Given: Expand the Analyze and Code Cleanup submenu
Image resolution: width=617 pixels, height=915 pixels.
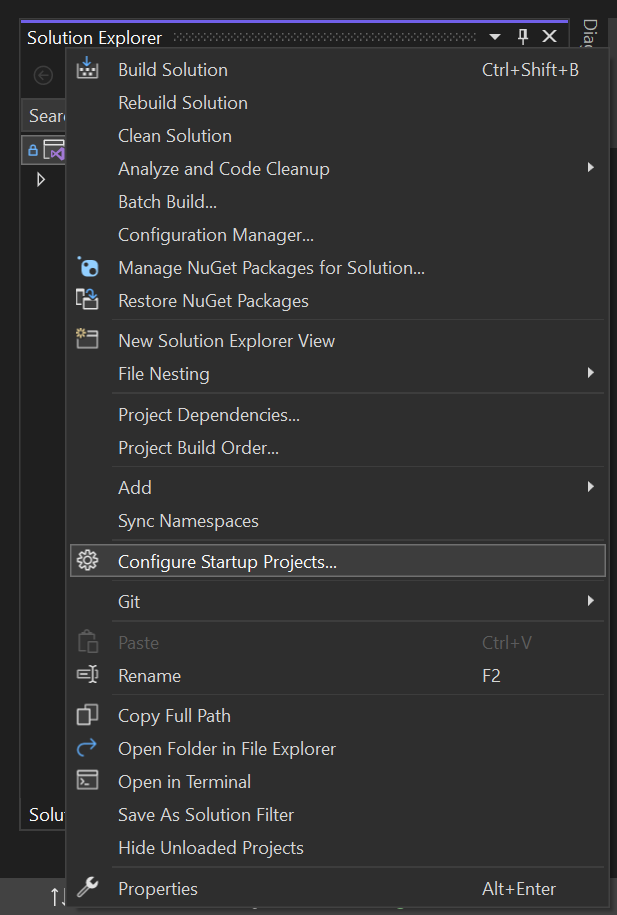Looking at the screenshot, I should [x=591, y=168].
